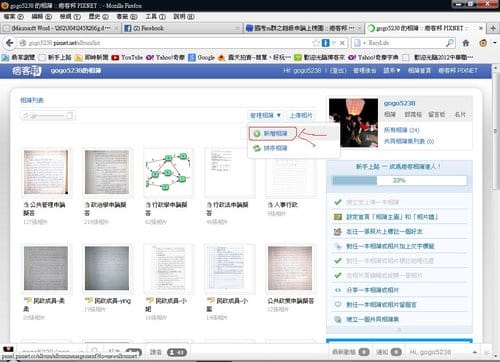Adjust the thumbnail size slider
The height and width of the screenshot is (362, 500).
pyautogui.click(x=48, y=116)
